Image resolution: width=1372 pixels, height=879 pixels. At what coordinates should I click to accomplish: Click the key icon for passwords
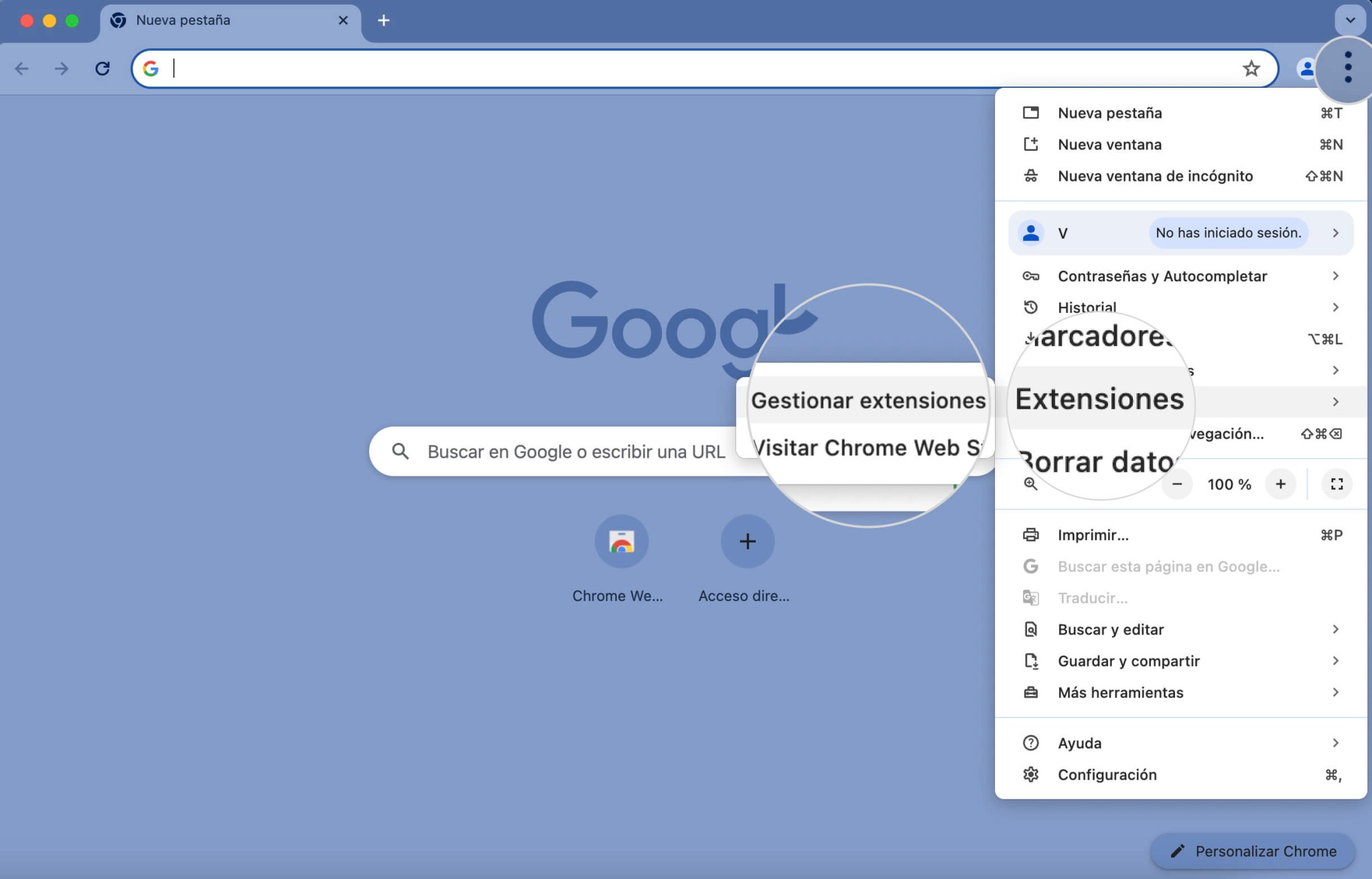[1031, 276]
